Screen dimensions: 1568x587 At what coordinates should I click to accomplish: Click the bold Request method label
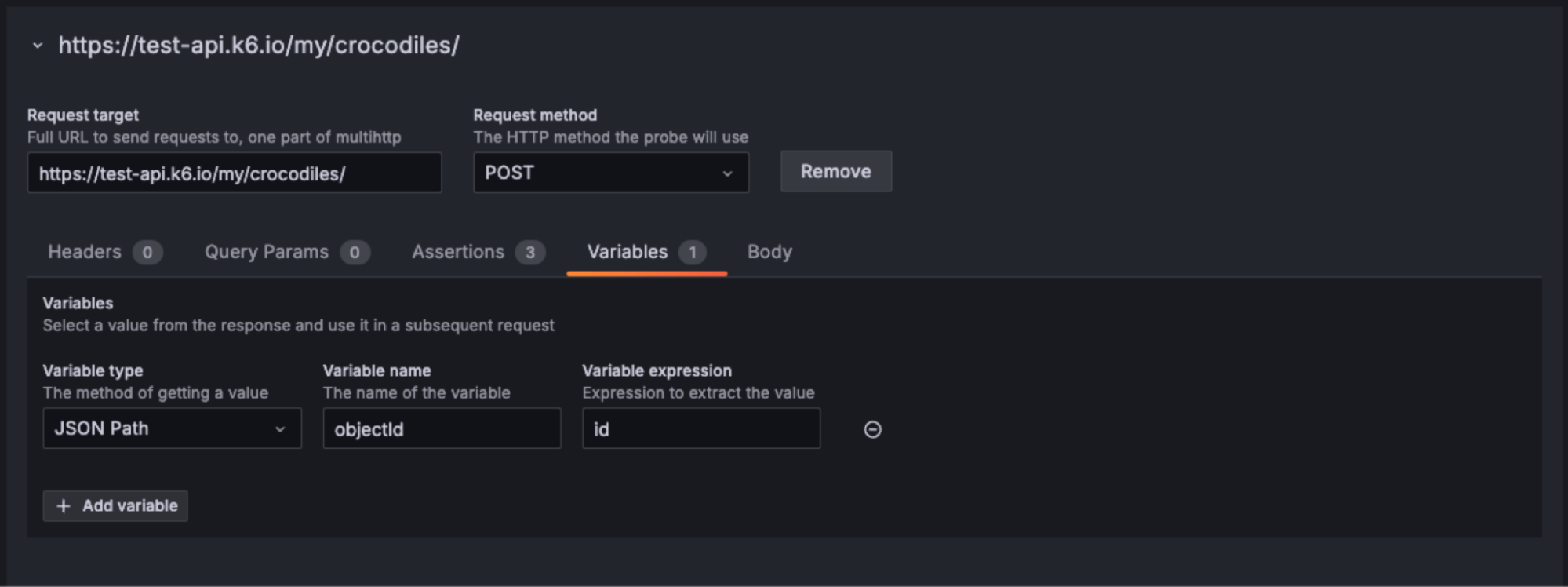[535, 115]
